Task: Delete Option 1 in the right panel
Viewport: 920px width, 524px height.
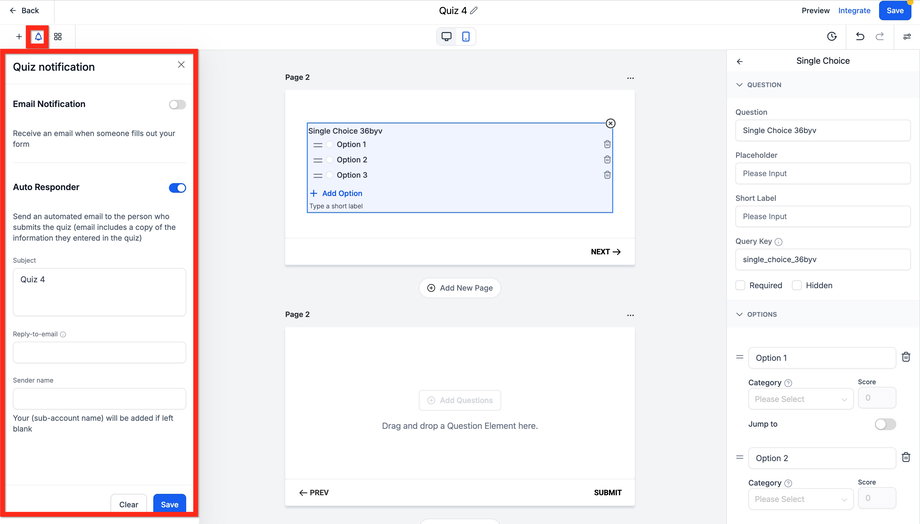Action: click(906, 357)
